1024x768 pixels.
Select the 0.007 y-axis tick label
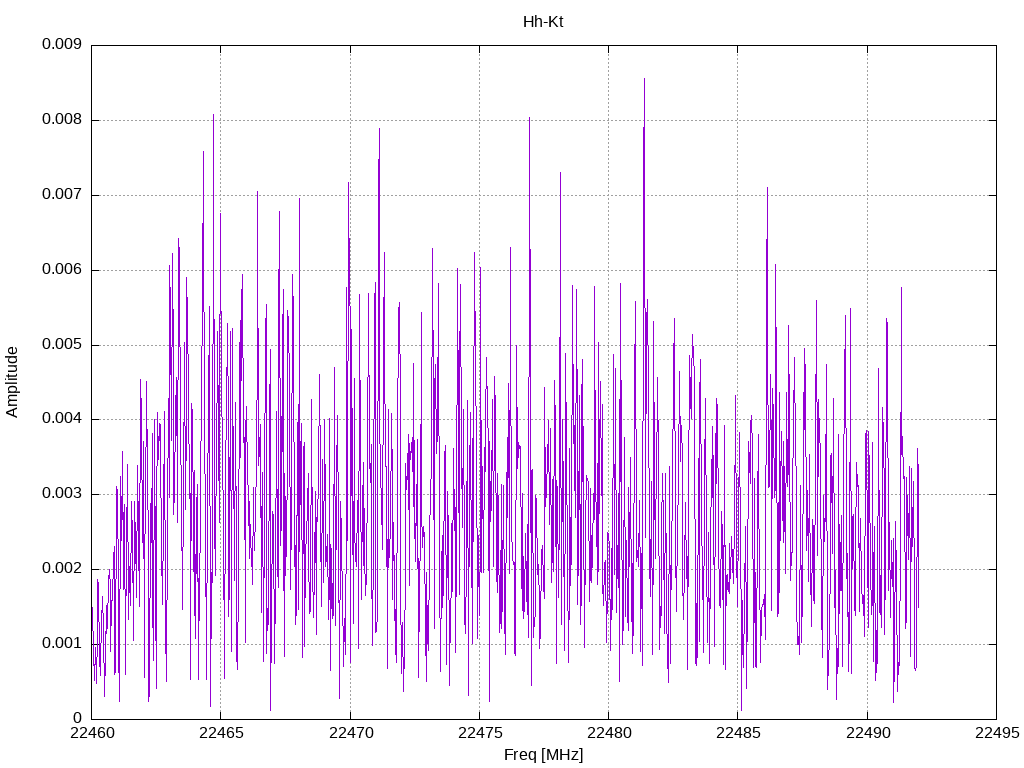pyautogui.click(x=62, y=194)
